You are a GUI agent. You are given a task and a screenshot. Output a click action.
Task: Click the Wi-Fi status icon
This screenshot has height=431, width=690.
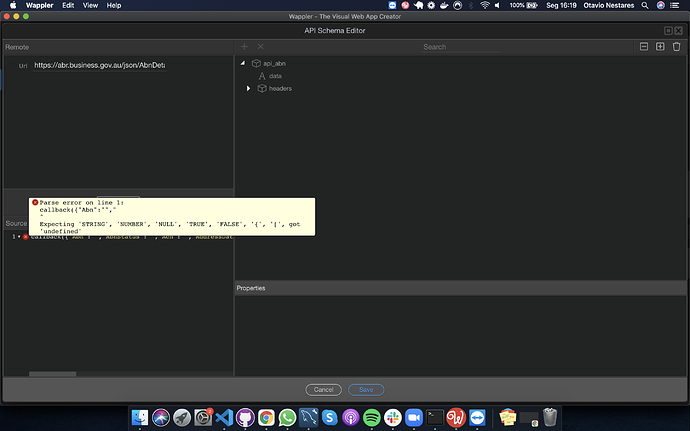click(484, 5)
